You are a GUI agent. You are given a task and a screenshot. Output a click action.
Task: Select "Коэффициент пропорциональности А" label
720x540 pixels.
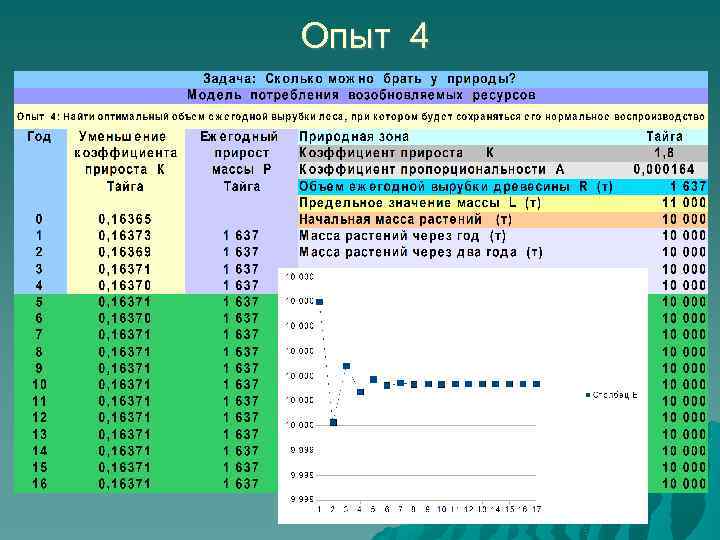[432, 169]
